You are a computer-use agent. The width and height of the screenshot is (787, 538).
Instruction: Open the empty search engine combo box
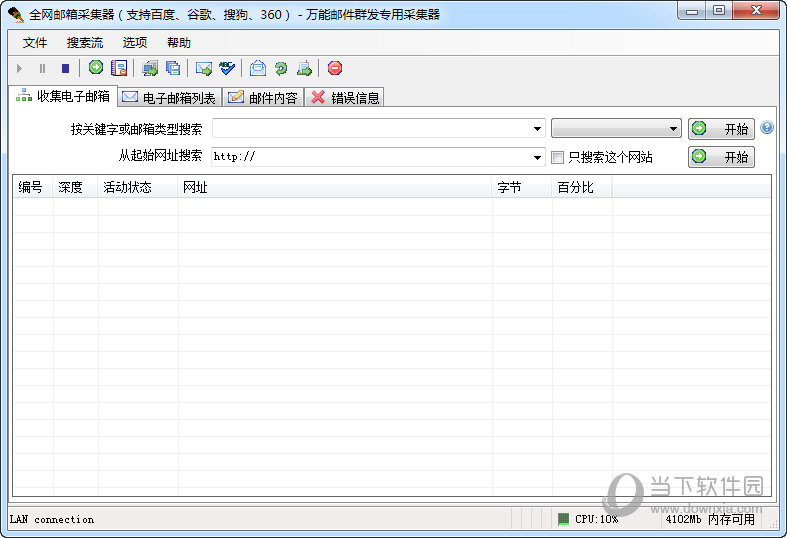click(x=616, y=128)
